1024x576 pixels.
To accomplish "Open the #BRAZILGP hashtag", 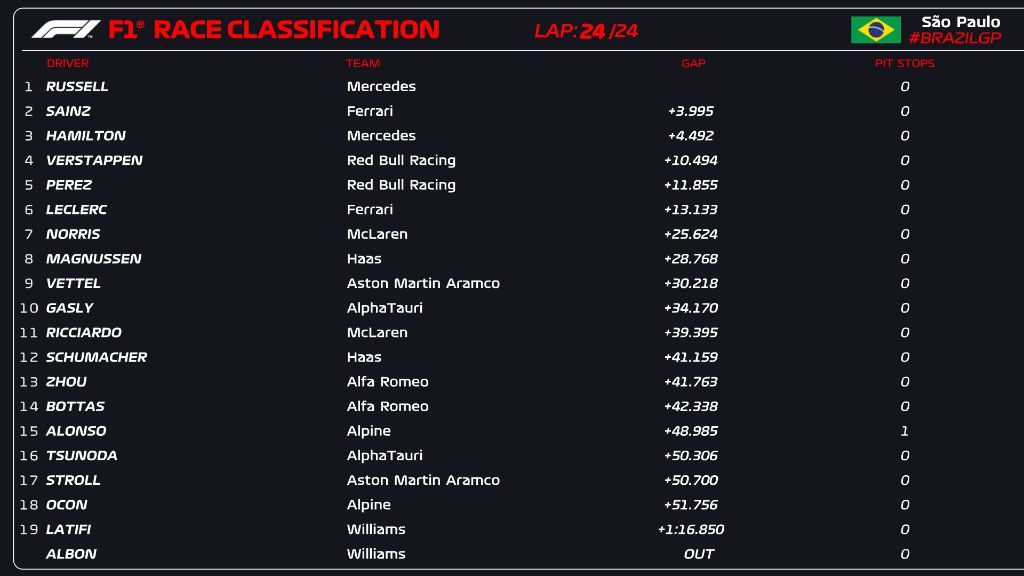I will pos(954,38).
